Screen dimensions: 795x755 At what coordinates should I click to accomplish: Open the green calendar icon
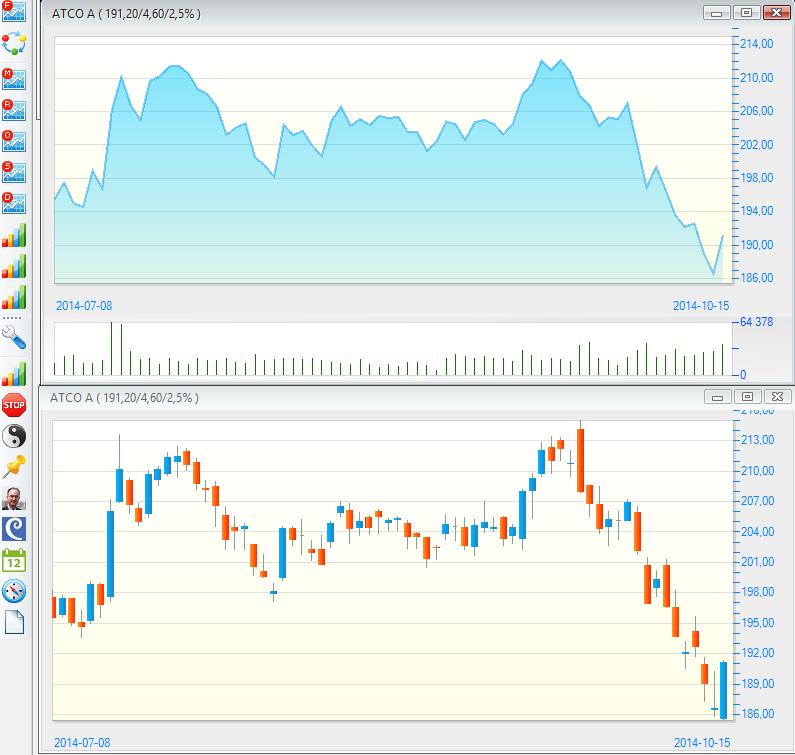[14, 560]
